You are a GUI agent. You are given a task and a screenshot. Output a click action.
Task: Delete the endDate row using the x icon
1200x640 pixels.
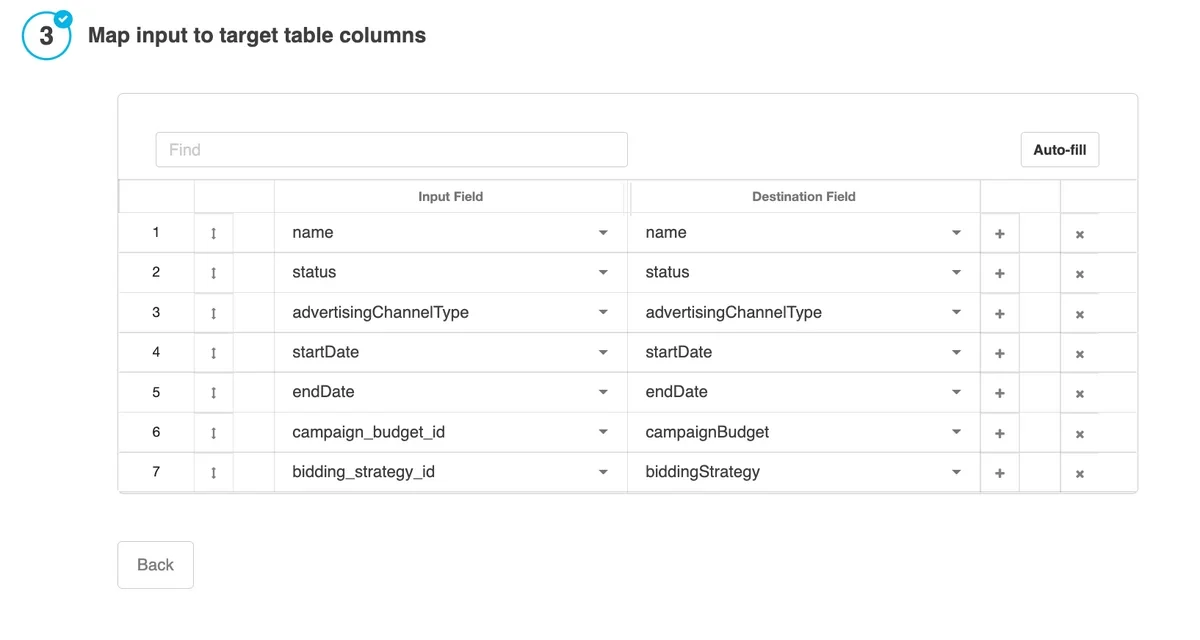[1080, 392]
